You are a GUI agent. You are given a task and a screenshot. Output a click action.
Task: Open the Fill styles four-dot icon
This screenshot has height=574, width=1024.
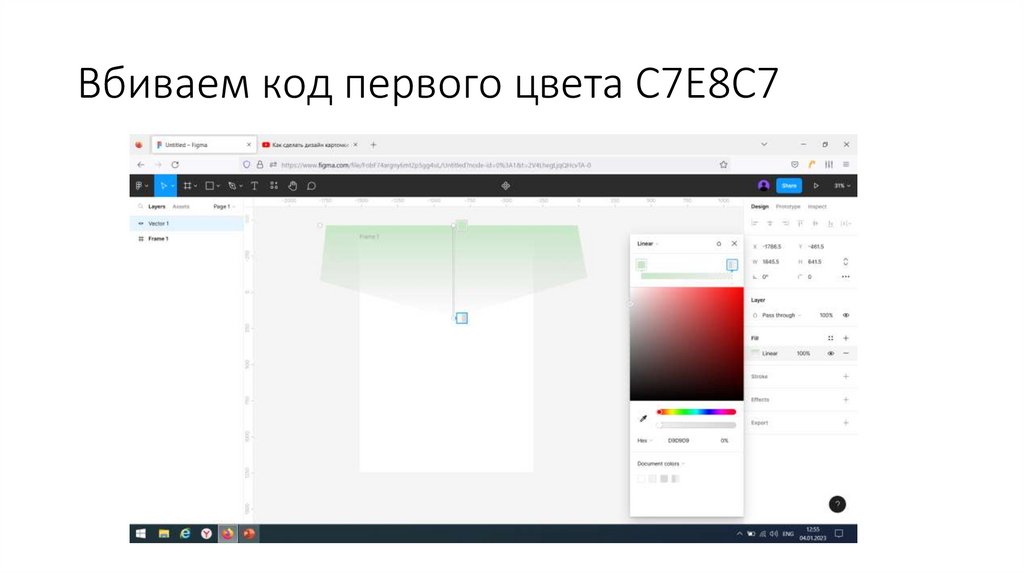click(x=831, y=338)
